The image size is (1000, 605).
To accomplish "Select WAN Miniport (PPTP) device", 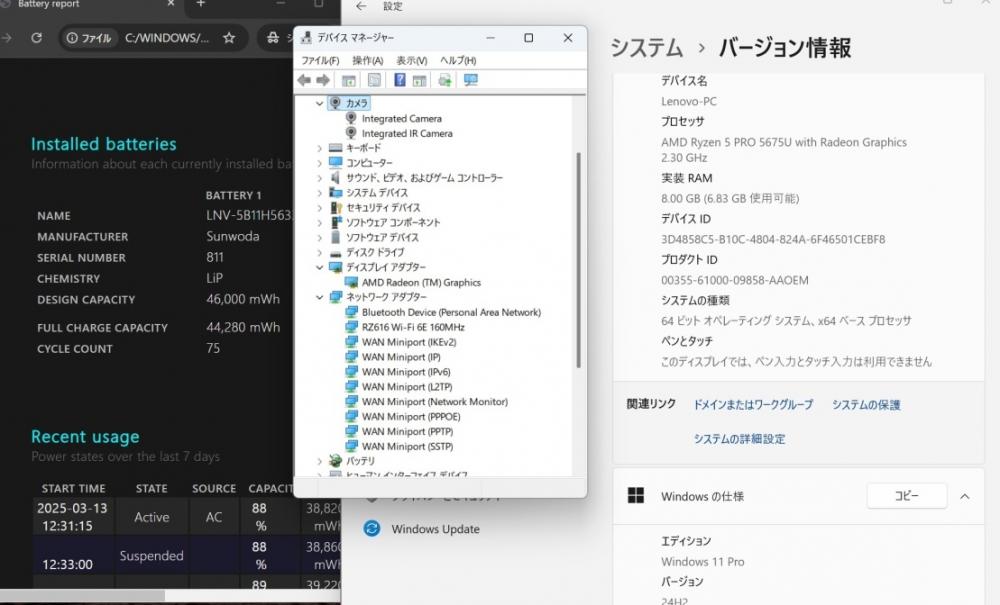I will (408, 431).
